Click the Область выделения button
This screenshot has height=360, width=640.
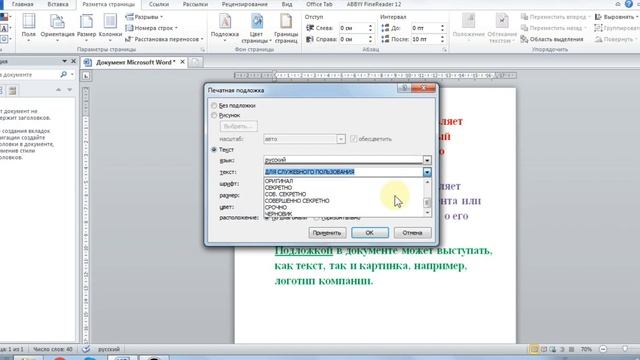click(x=552, y=39)
